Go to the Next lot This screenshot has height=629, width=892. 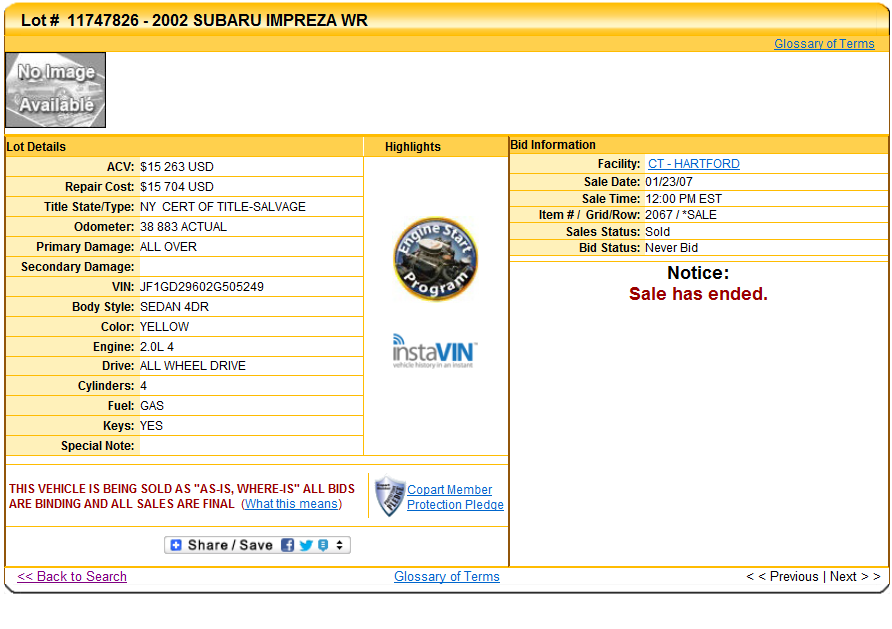855,577
